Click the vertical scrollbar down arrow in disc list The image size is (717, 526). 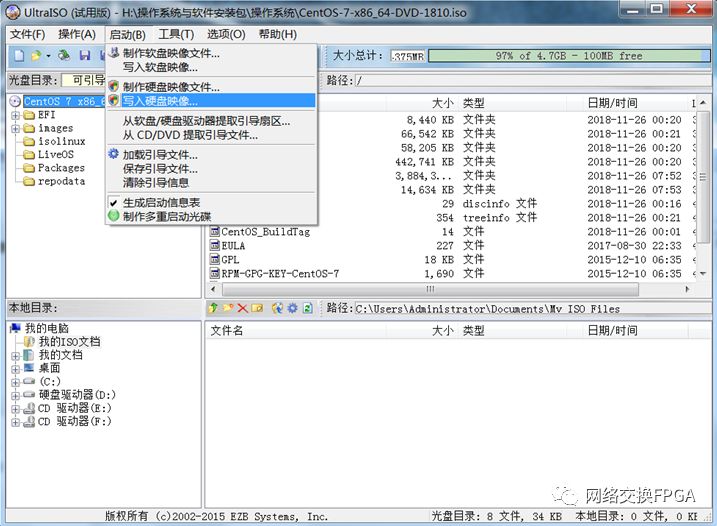(702, 274)
